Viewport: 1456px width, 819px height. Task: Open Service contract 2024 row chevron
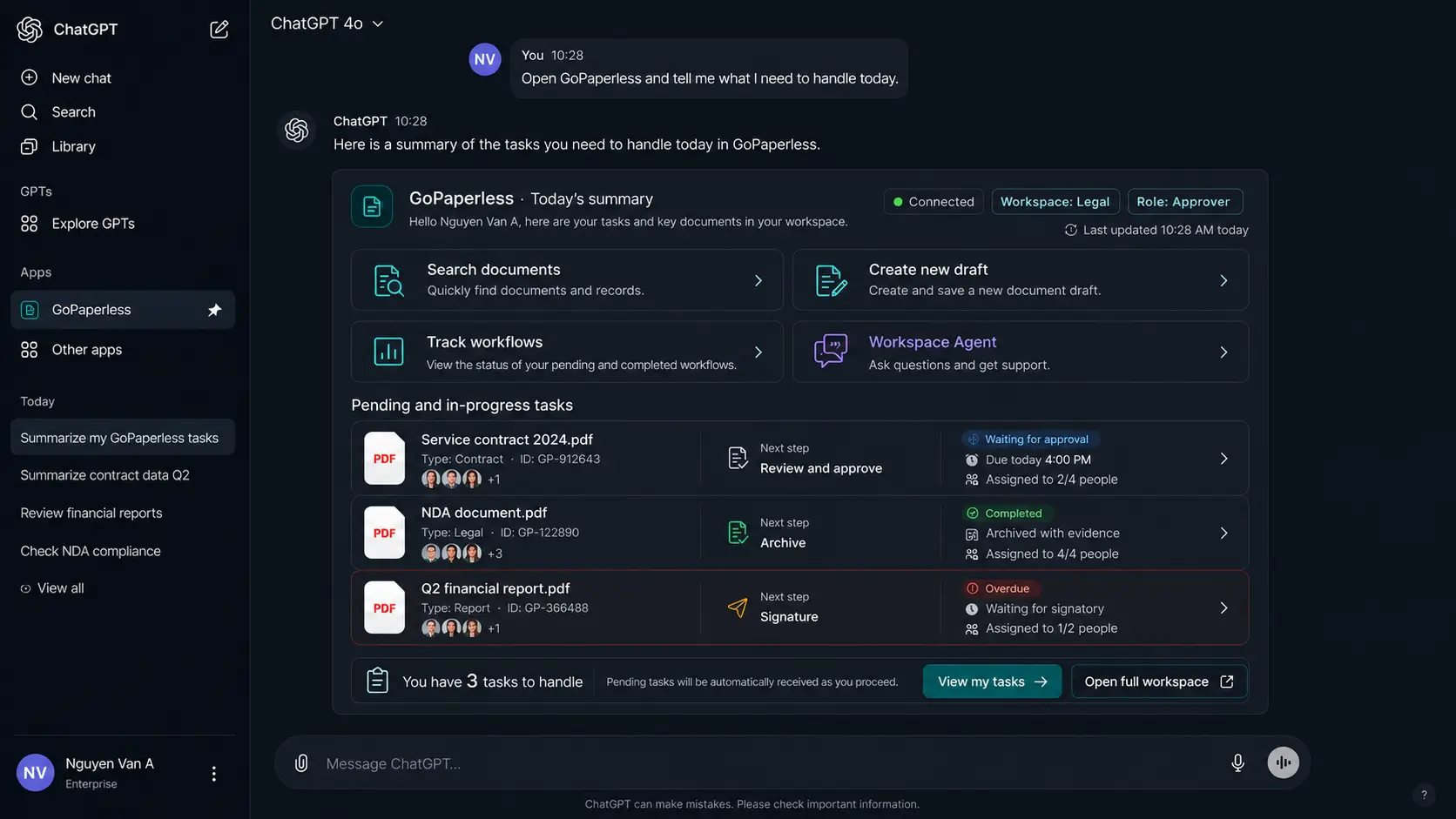coord(1223,459)
